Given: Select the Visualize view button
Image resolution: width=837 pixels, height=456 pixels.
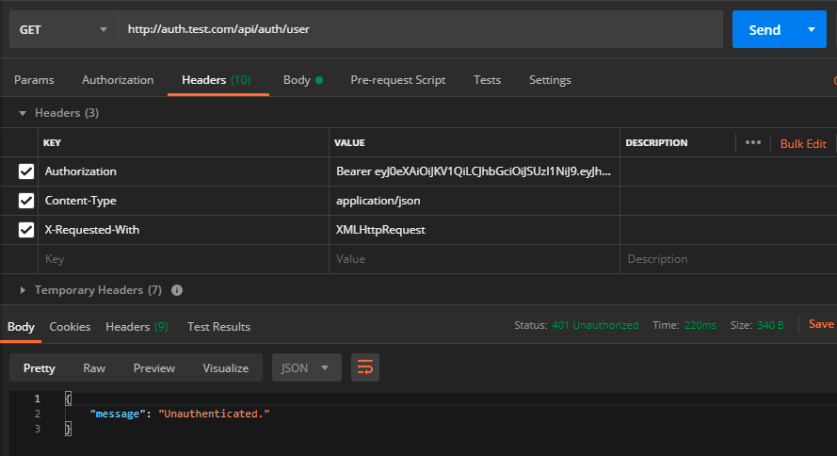Looking at the screenshot, I should [225, 368].
